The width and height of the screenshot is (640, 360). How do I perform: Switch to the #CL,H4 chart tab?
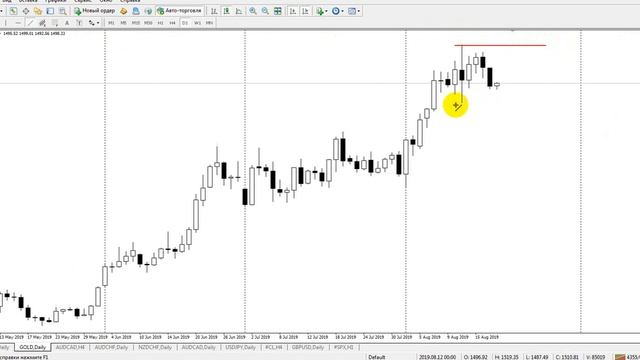click(273, 347)
